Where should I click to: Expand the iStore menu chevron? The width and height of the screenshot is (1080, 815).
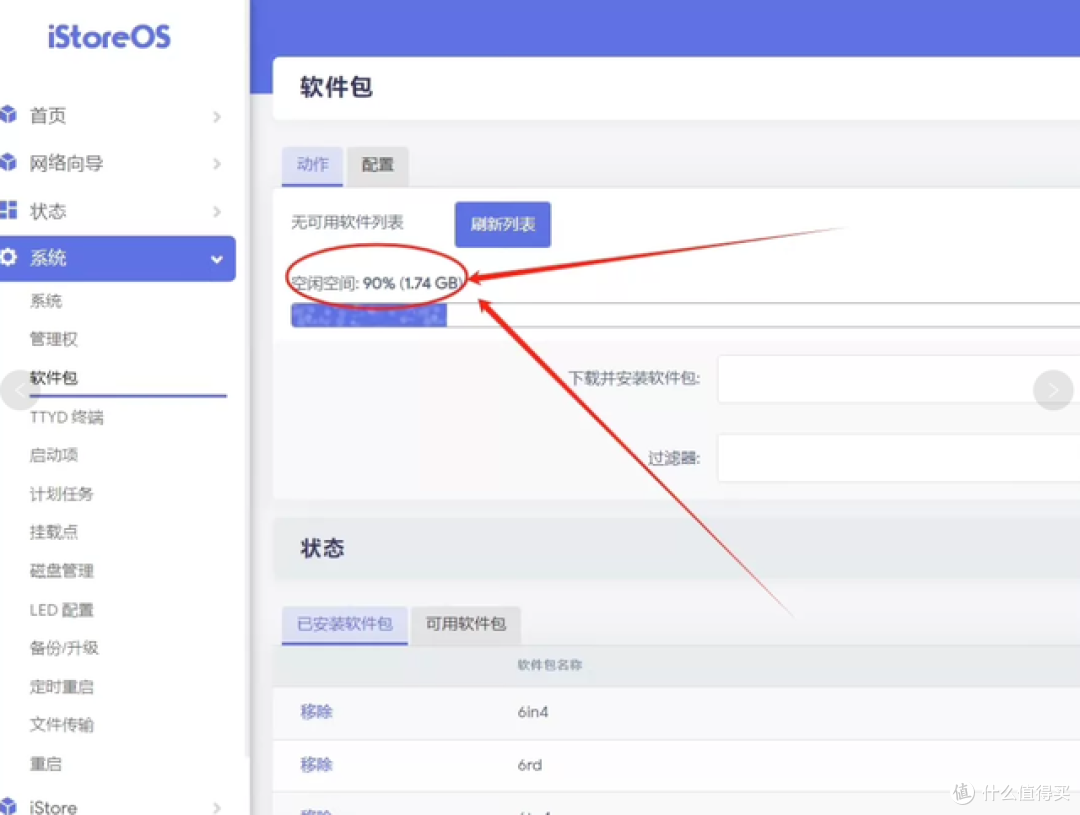(x=217, y=807)
